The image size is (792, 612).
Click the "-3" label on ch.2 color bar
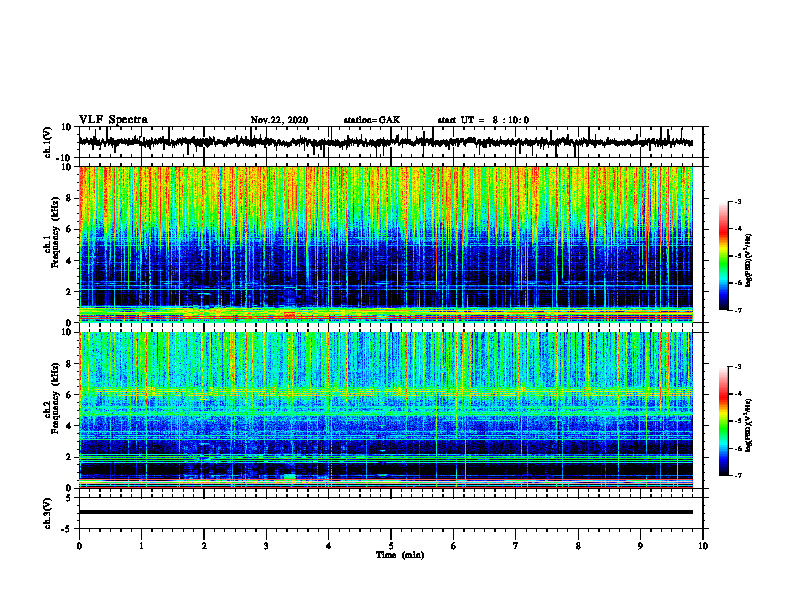click(x=737, y=367)
